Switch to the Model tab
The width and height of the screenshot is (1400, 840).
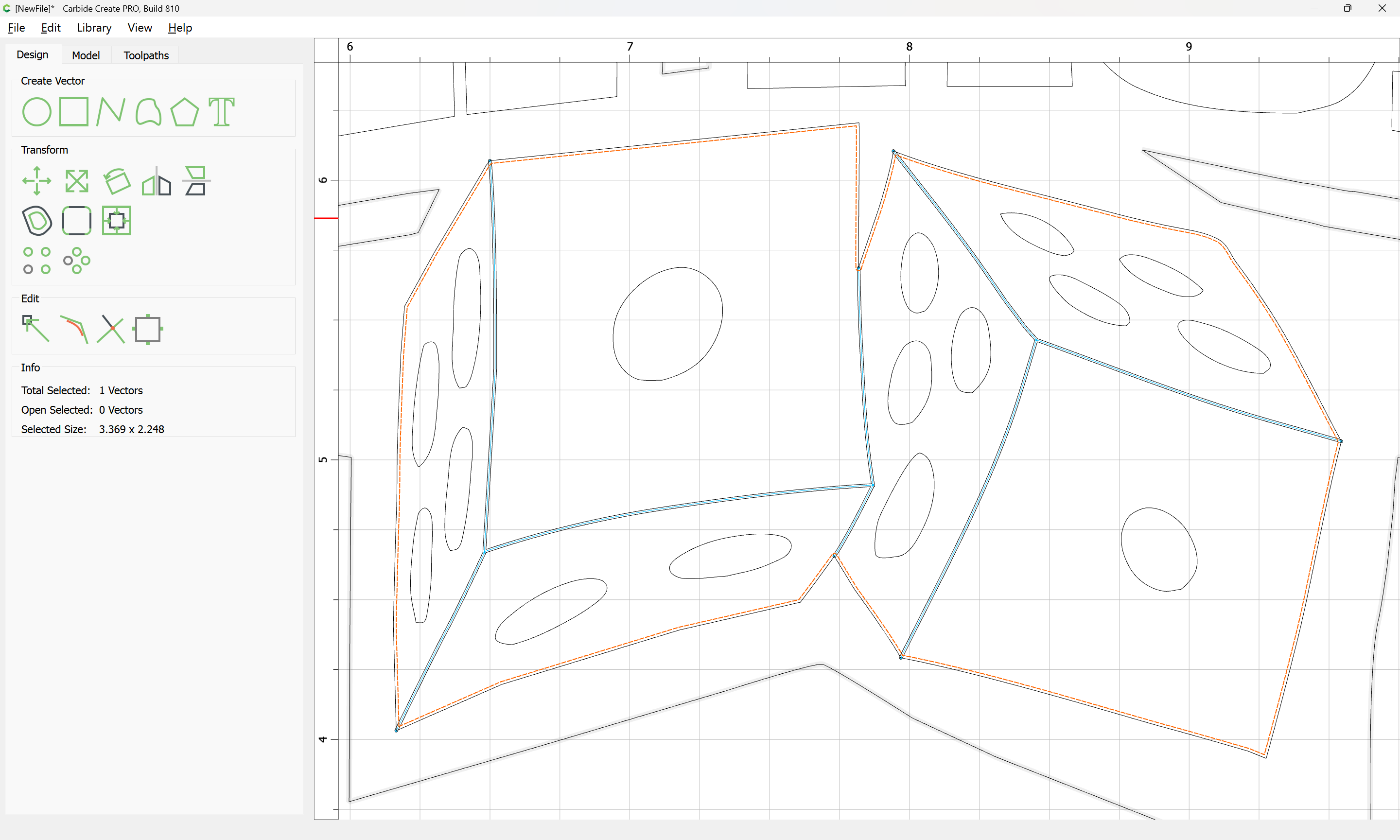tap(86, 55)
